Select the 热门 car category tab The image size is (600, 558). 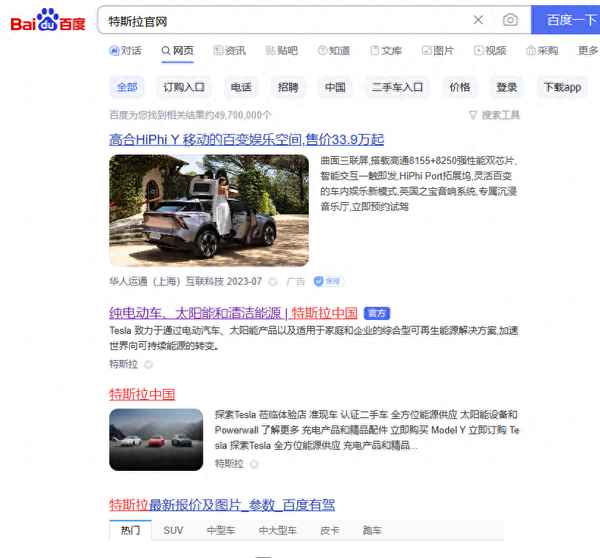[130, 530]
